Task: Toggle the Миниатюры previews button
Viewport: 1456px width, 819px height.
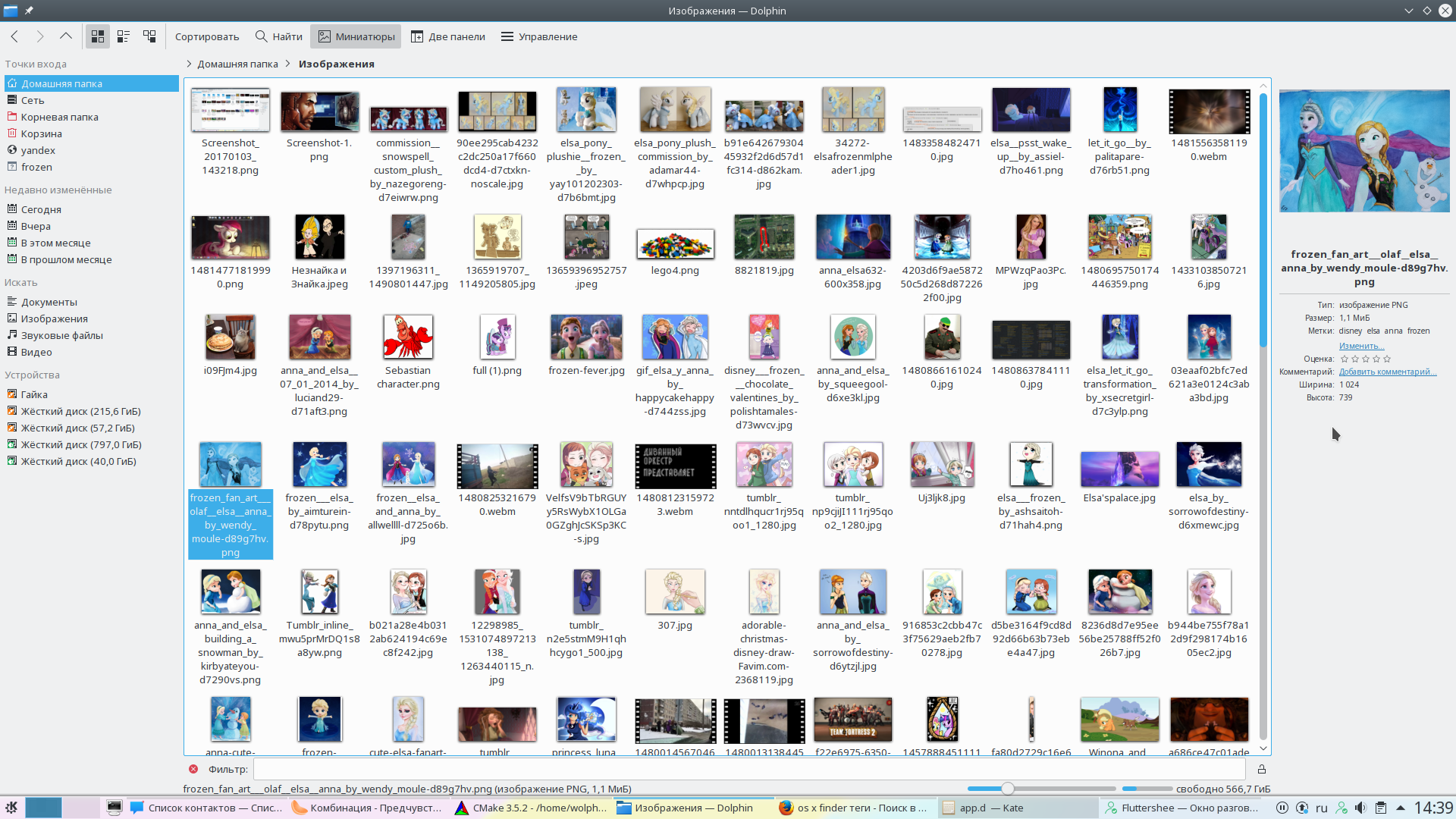Action: [356, 36]
